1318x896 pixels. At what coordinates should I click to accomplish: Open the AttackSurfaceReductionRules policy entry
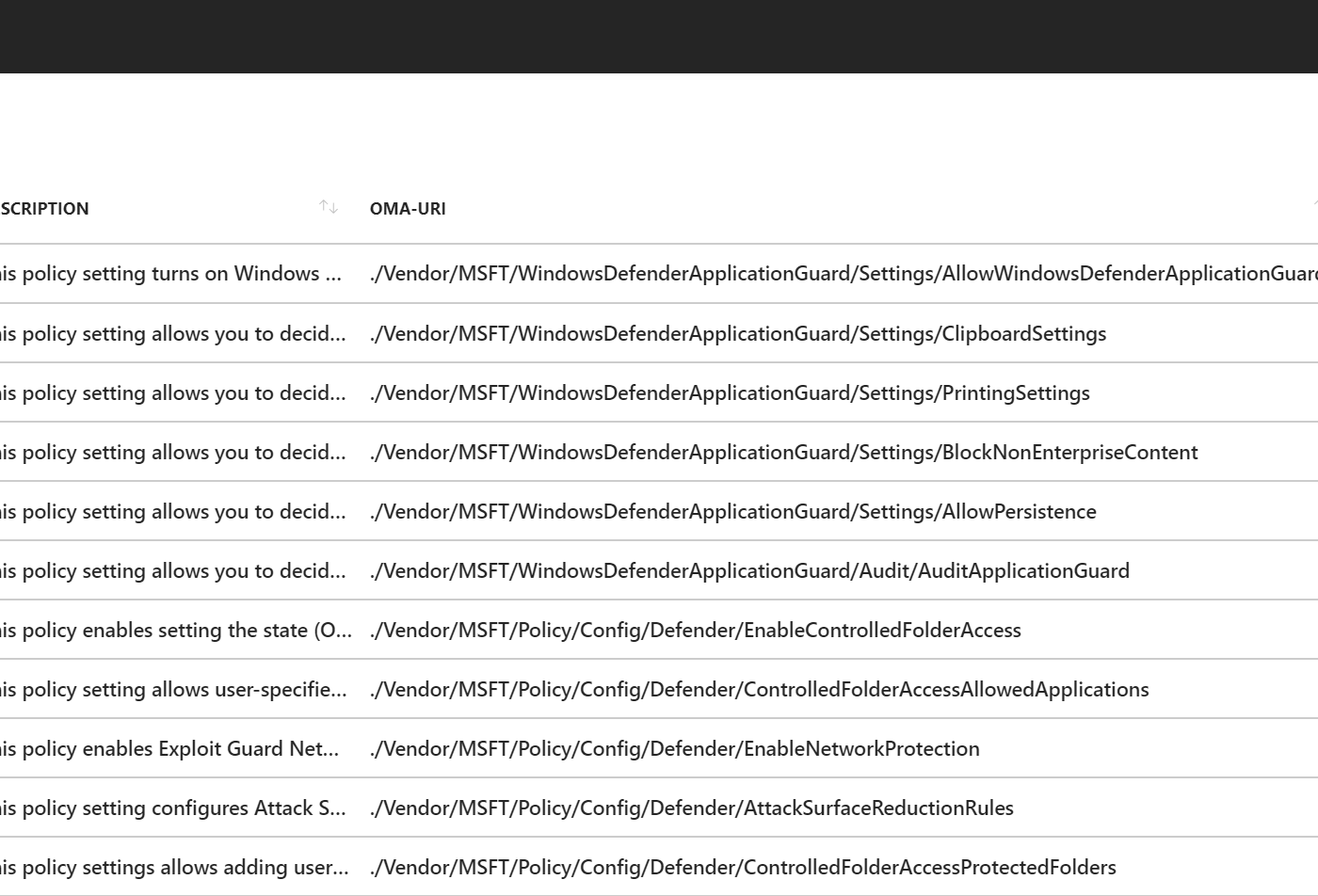coord(692,808)
